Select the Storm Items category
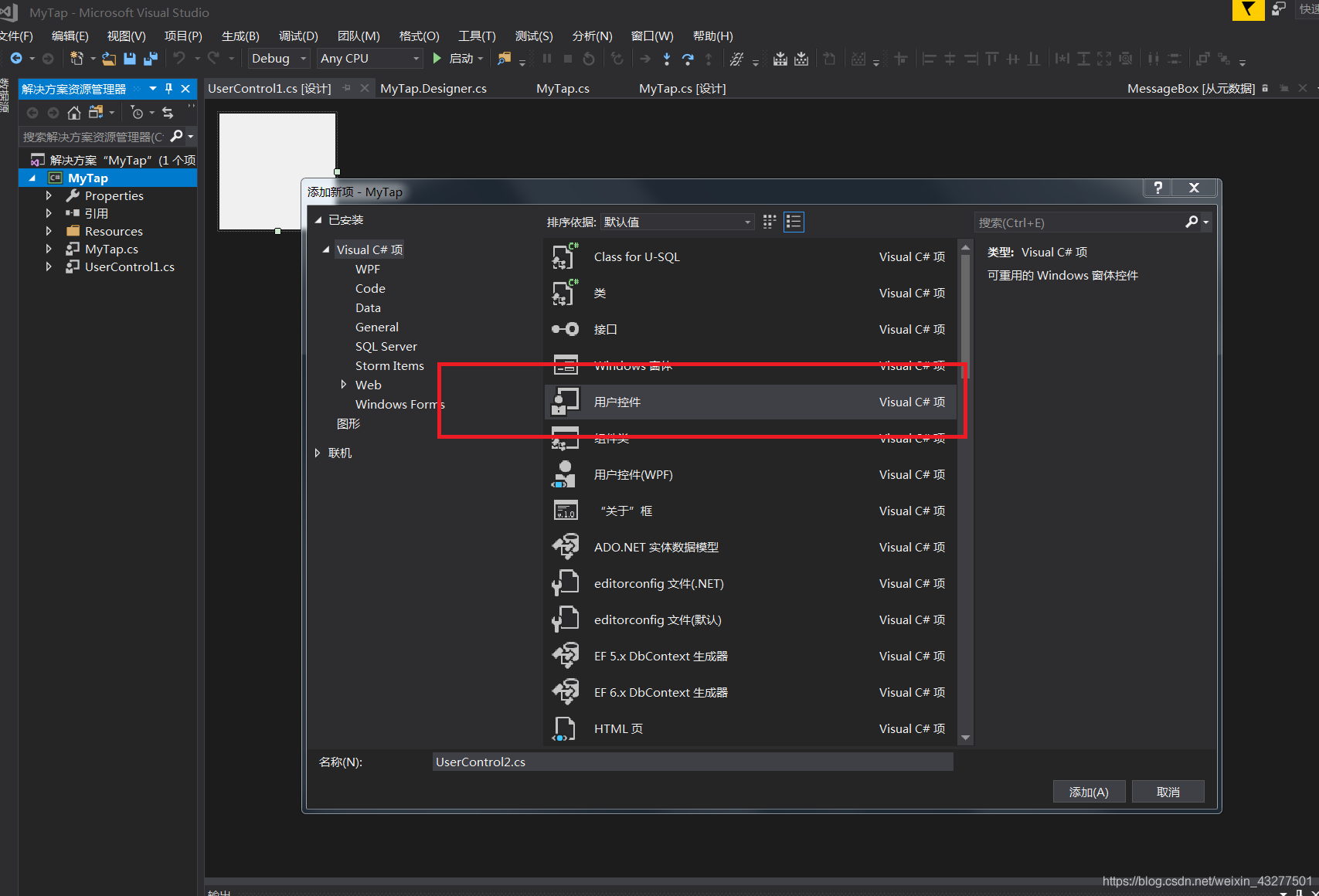 [x=389, y=365]
